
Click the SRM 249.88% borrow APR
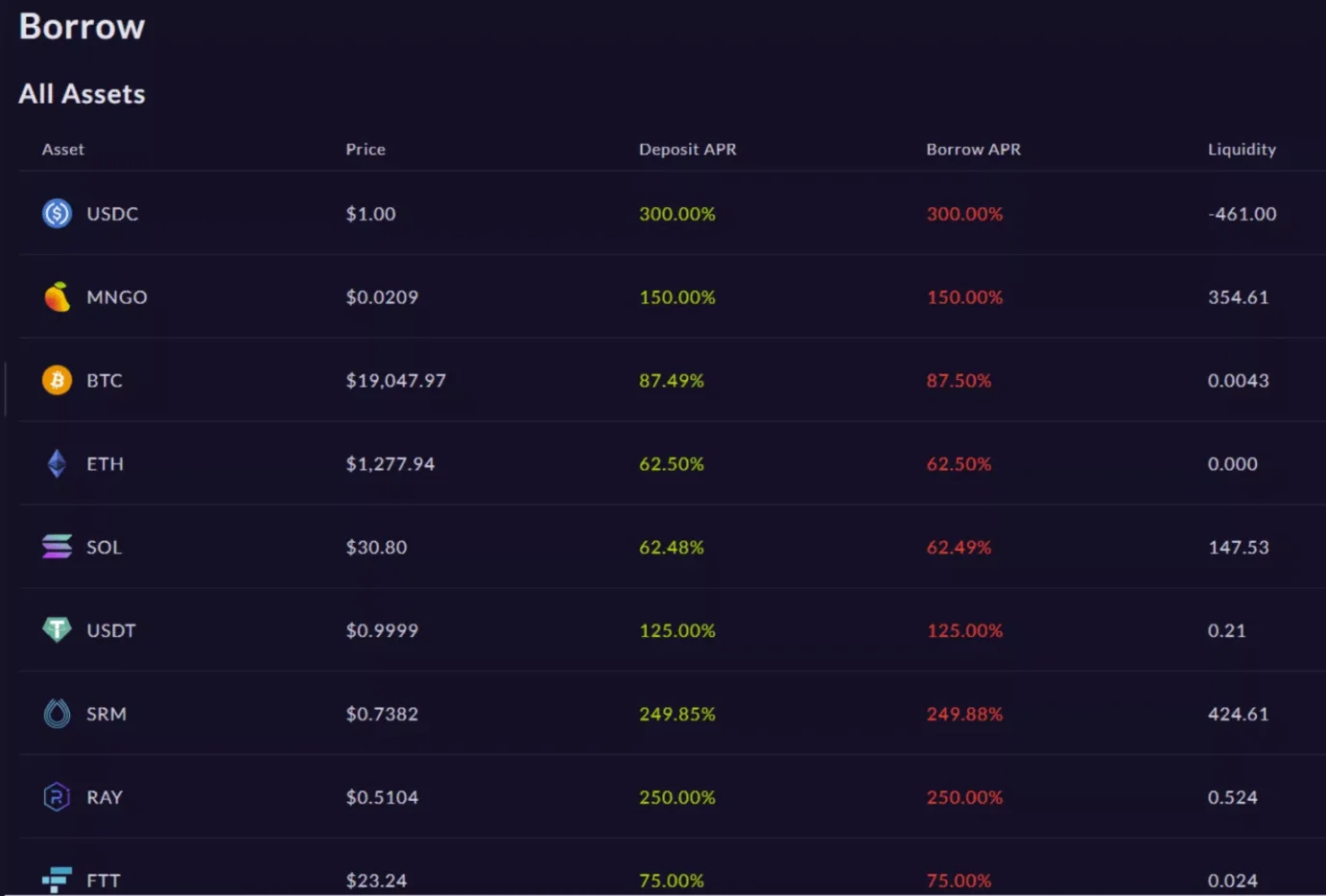964,714
